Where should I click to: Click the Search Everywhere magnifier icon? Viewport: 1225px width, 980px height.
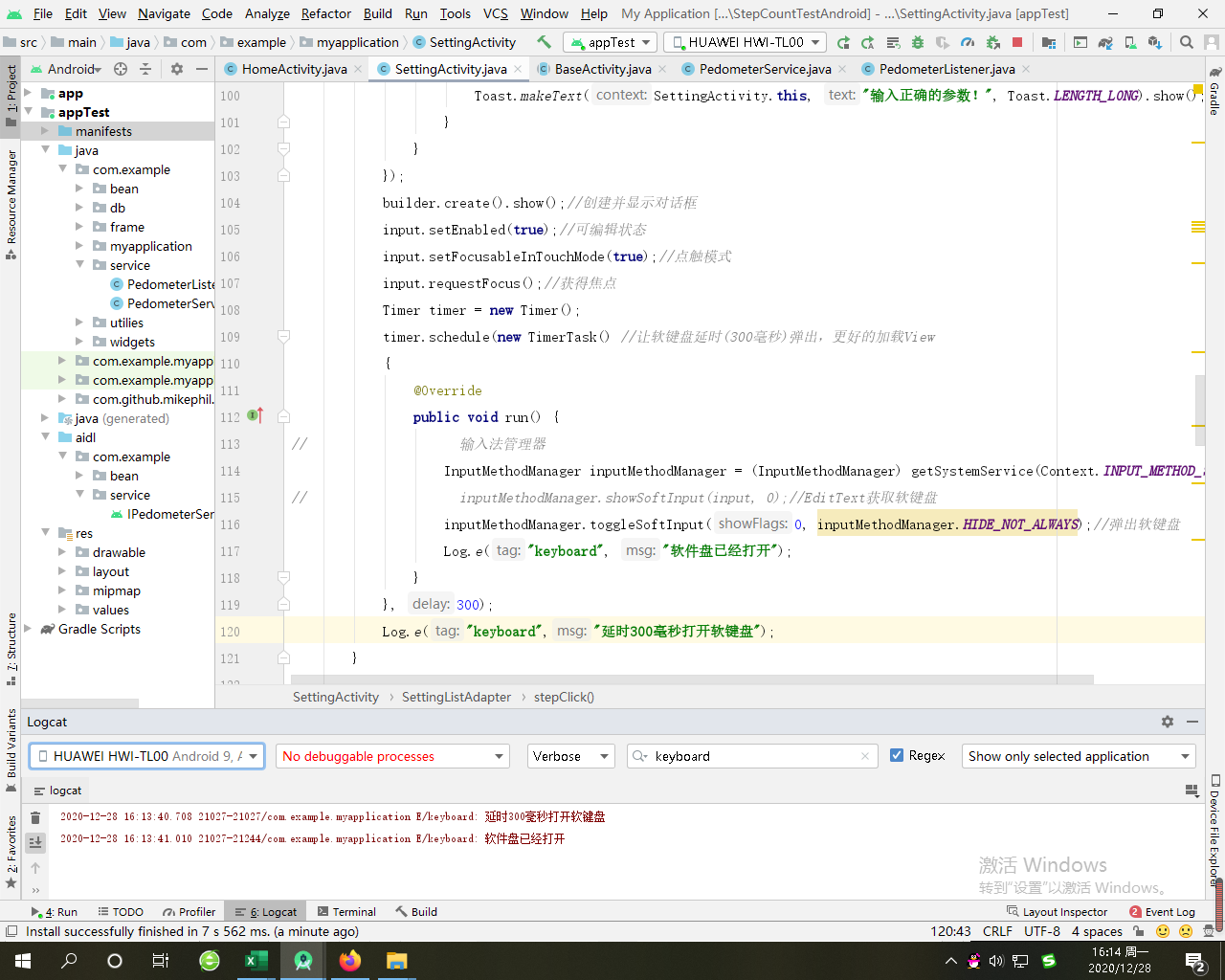[1187, 42]
